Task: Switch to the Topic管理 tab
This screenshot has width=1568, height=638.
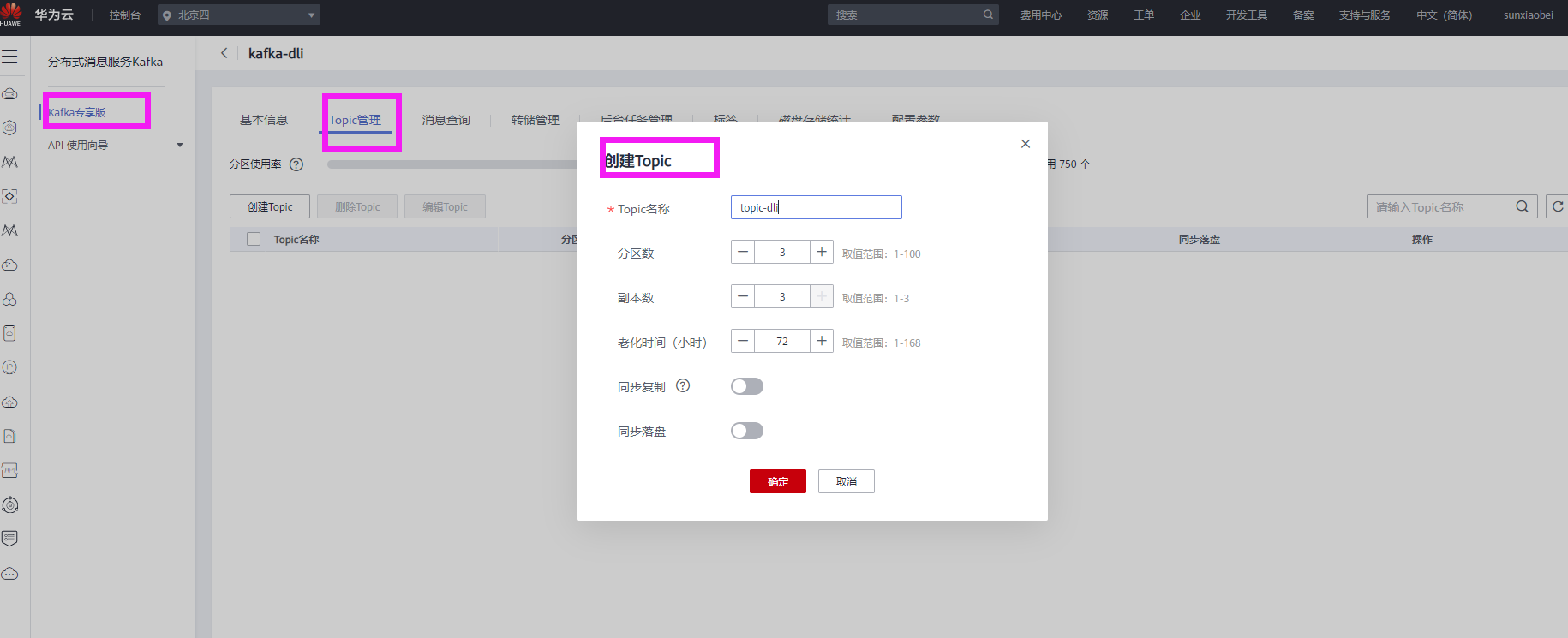Action: (x=356, y=120)
